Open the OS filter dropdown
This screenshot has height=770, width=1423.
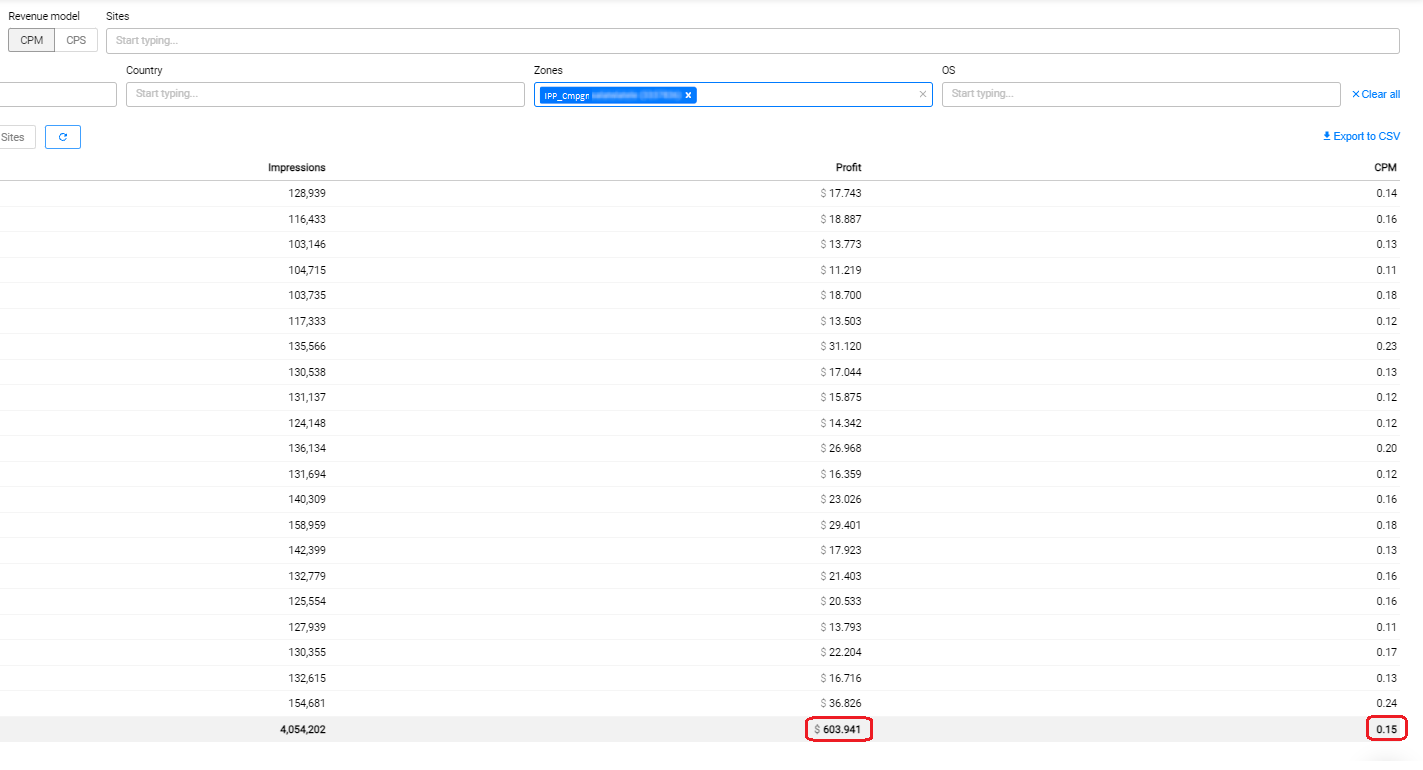click(x=1140, y=94)
